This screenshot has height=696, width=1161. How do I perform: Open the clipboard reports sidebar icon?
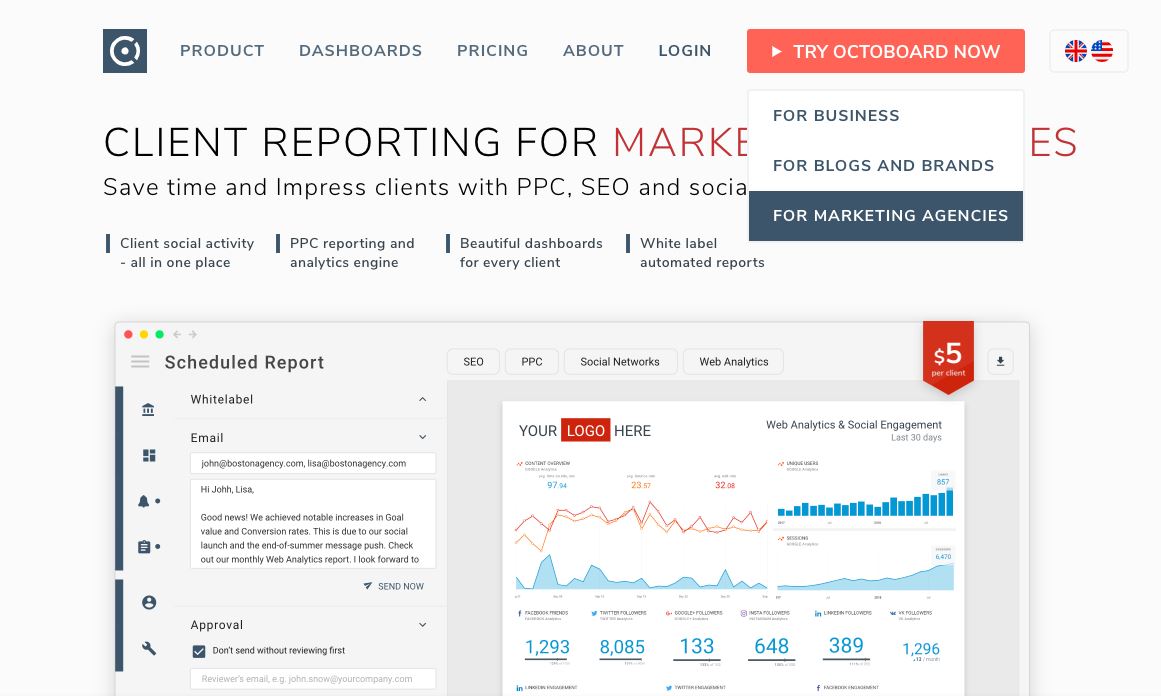pos(144,546)
